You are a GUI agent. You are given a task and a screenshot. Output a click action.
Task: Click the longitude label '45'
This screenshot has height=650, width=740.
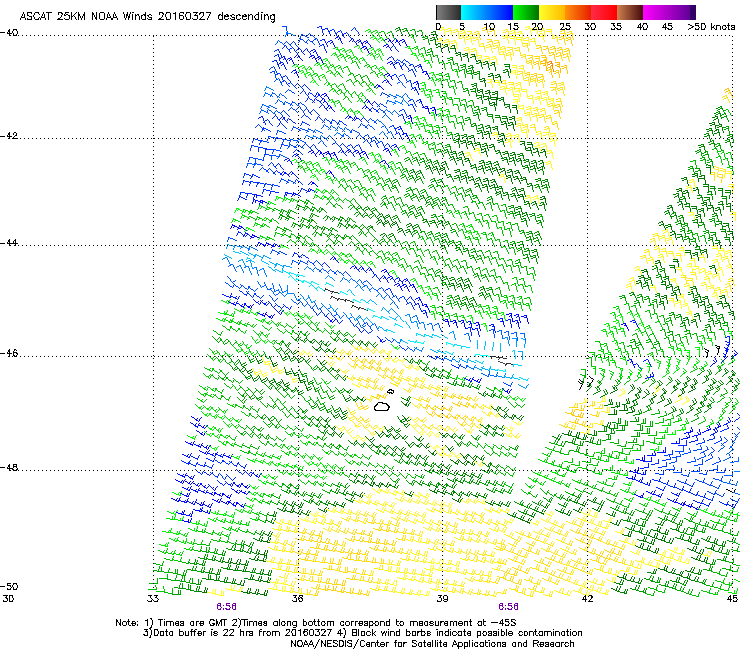point(732,599)
